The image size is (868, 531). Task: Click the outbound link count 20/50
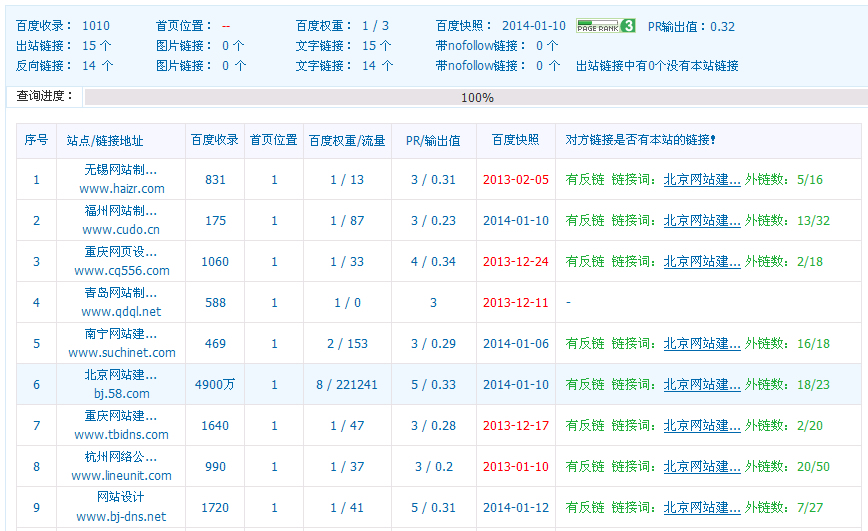pos(813,467)
